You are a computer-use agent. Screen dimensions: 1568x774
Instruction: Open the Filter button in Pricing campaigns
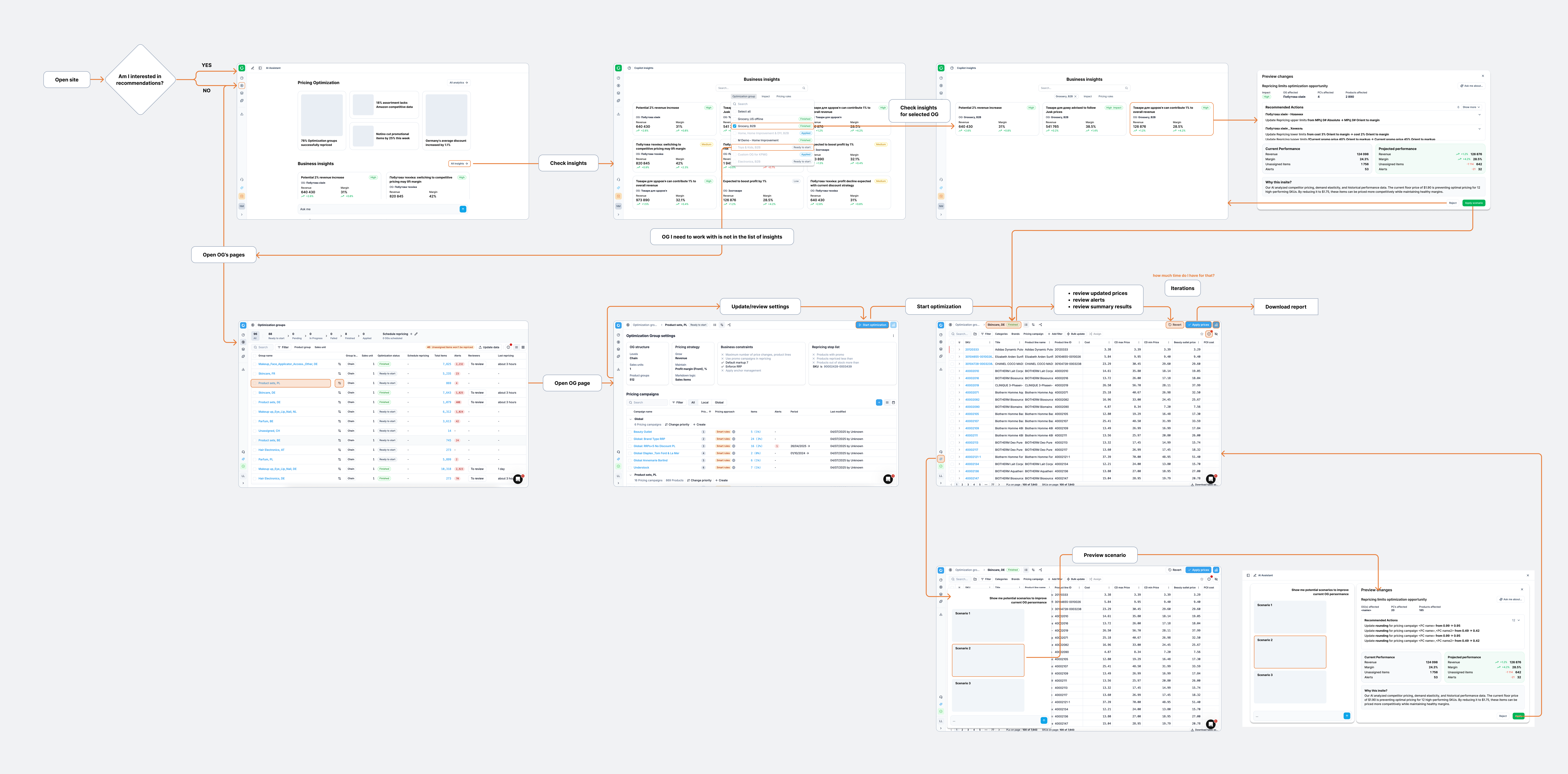point(678,402)
